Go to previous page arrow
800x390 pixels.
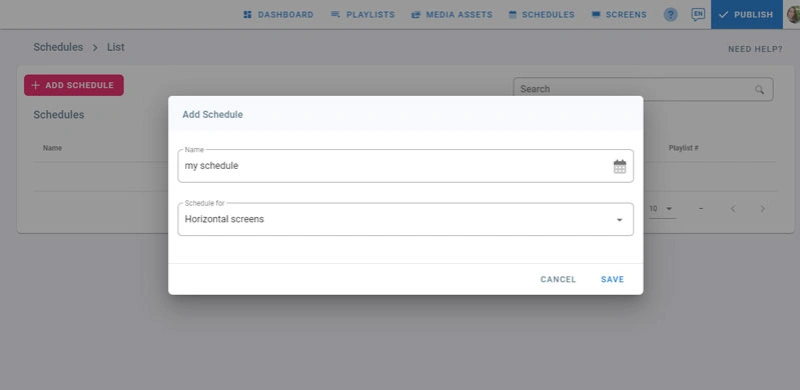pos(733,209)
